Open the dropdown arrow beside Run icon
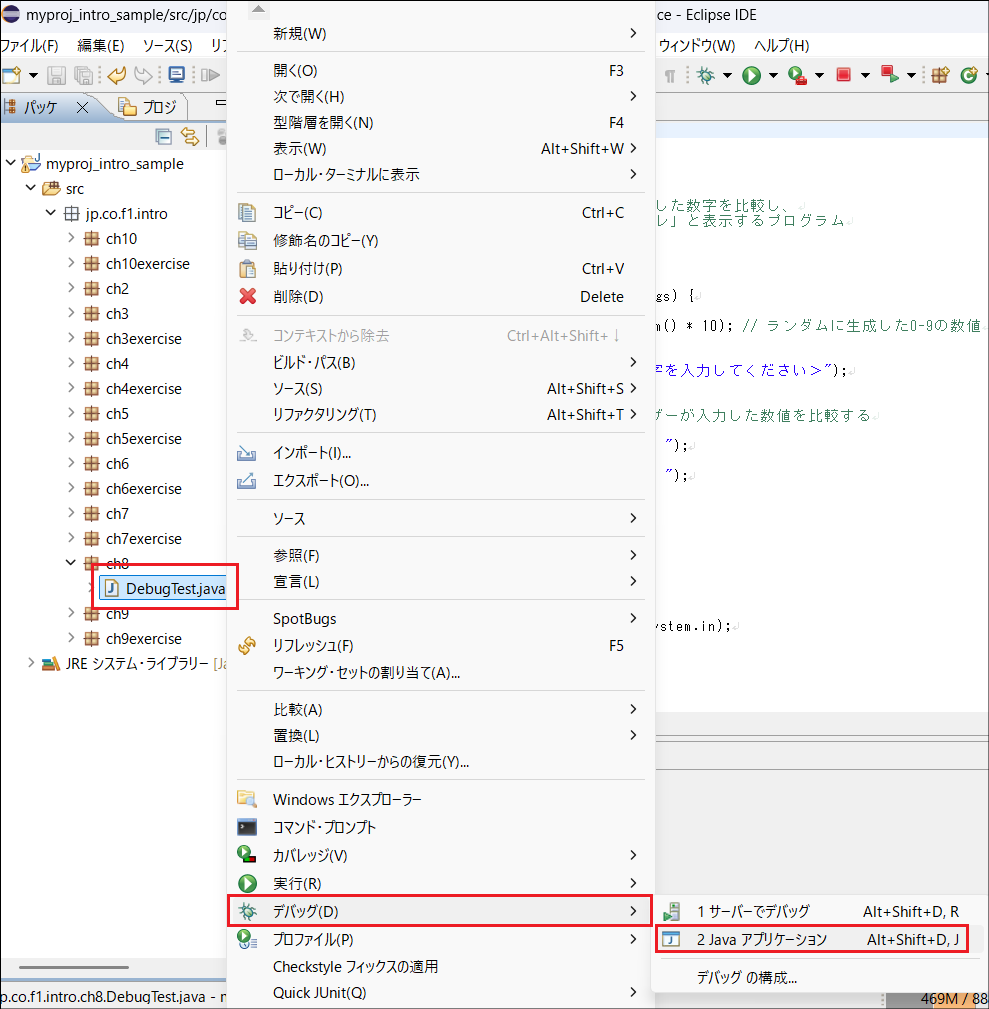This screenshot has height=1009, width=989. point(773,75)
